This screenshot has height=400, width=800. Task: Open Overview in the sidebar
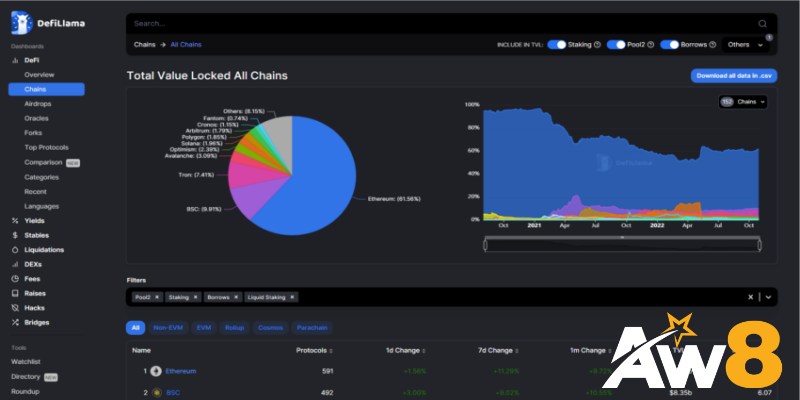(39, 74)
